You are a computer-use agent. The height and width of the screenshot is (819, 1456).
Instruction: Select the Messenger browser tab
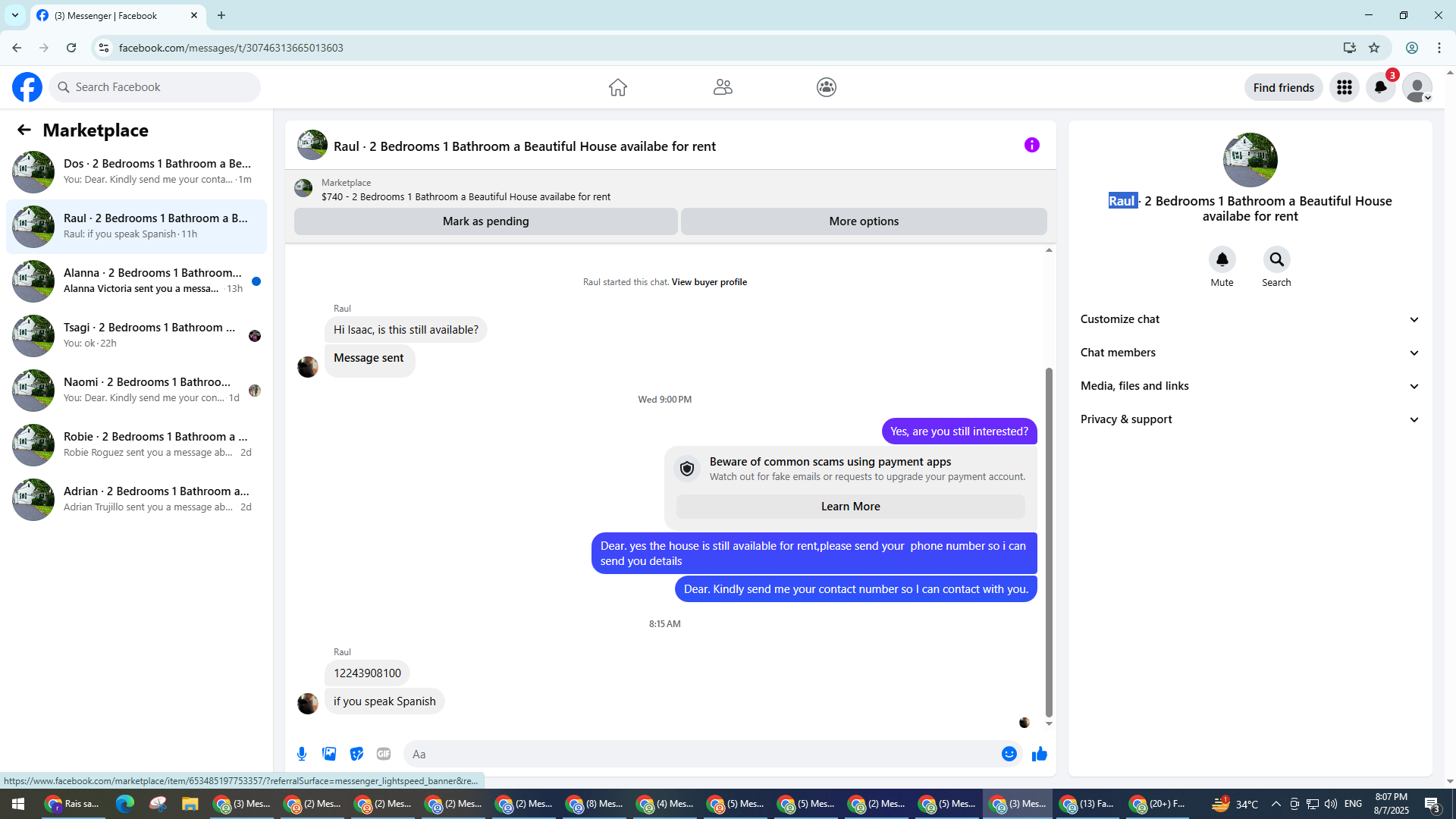pyautogui.click(x=118, y=16)
